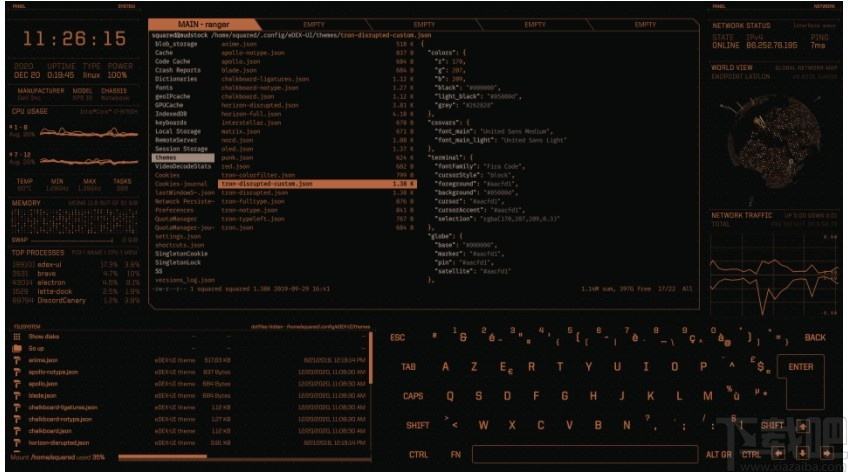This screenshot has width=850, height=472.
Task: Select the themes folder in ranger
Action: point(165,157)
